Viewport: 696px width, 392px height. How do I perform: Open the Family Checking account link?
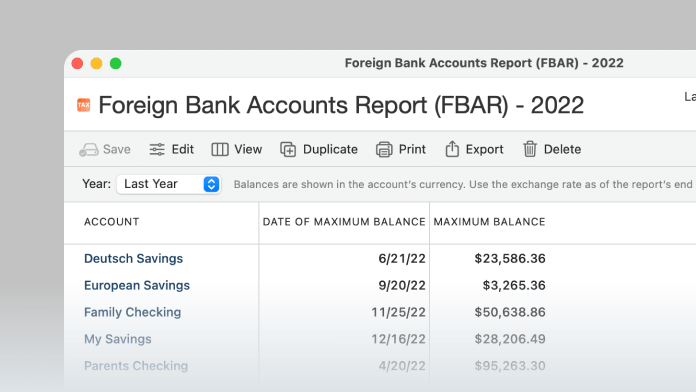click(x=132, y=312)
